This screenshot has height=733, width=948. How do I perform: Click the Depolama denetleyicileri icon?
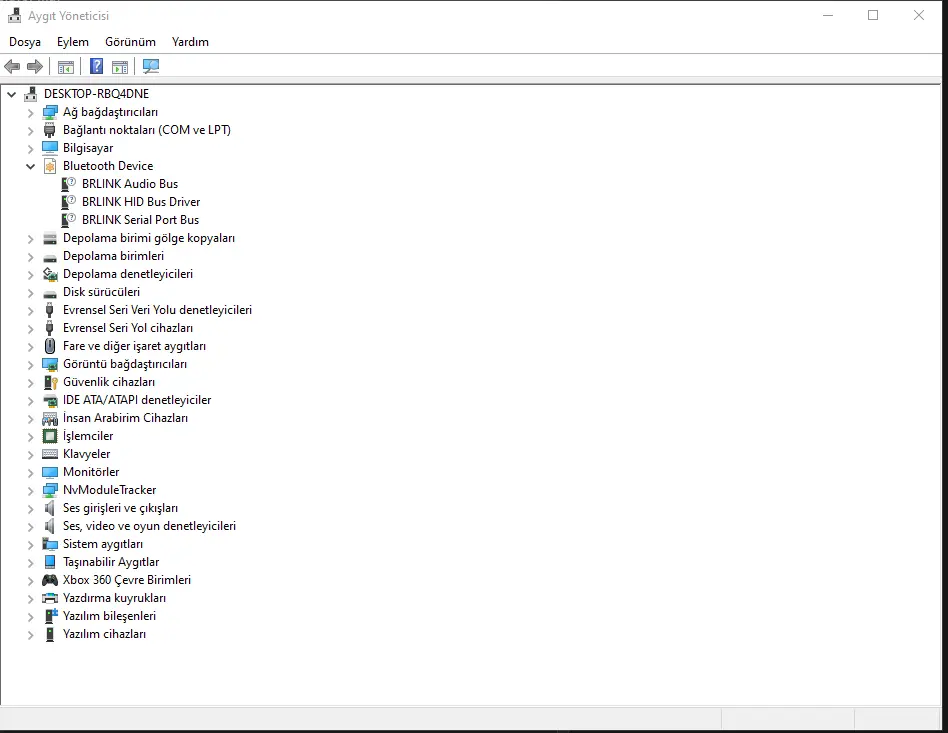[x=50, y=274]
